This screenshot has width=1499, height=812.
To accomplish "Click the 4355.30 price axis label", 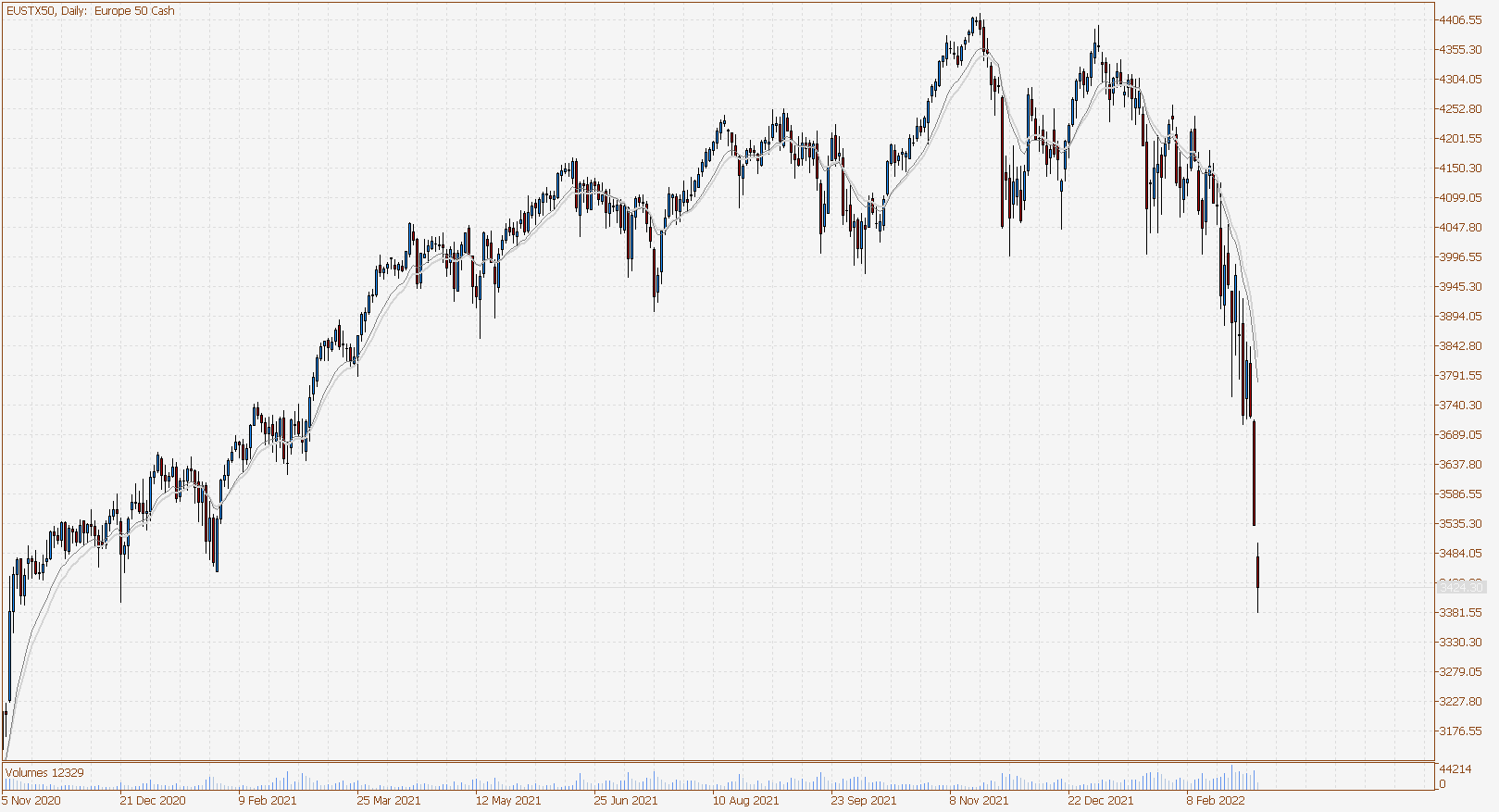I will (1460, 49).
